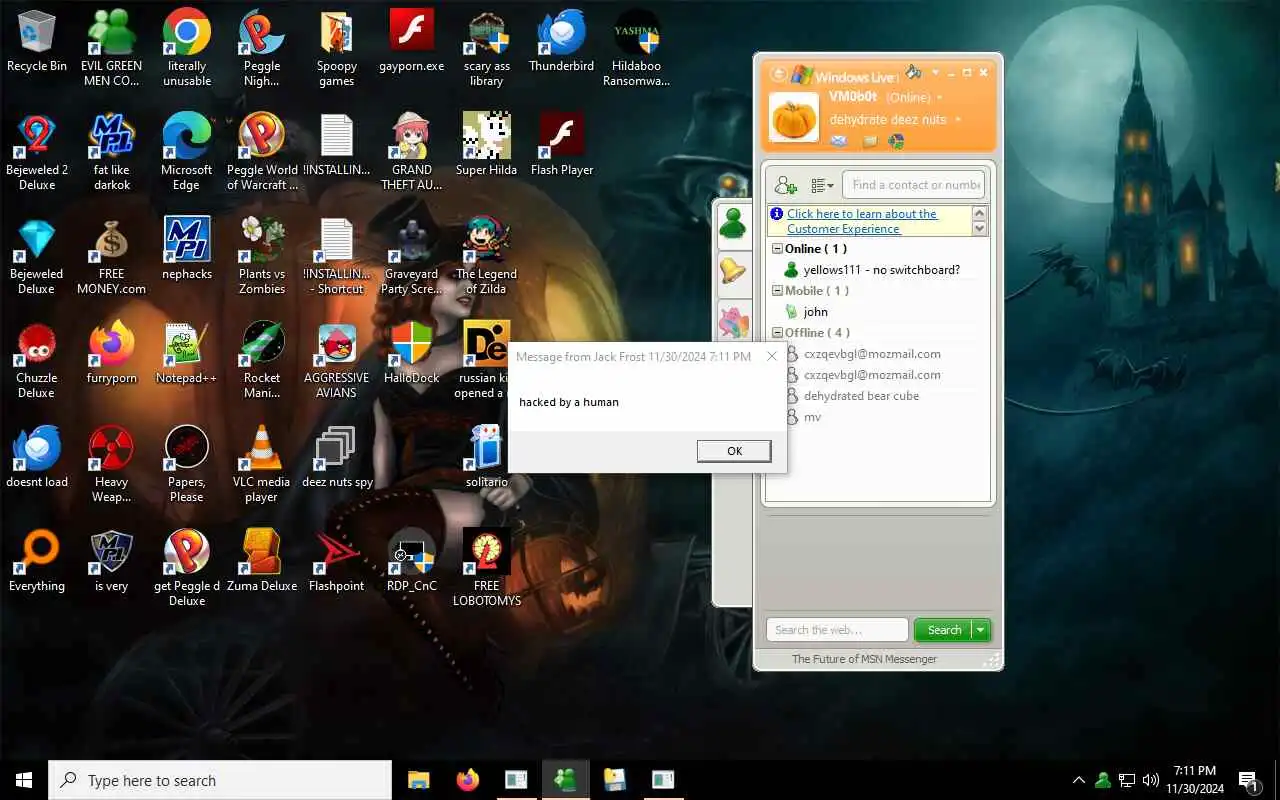Select the Flashpoint desktop icon
The width and height of the screenshot is (1280, 800).
click(x=337, y=561)
